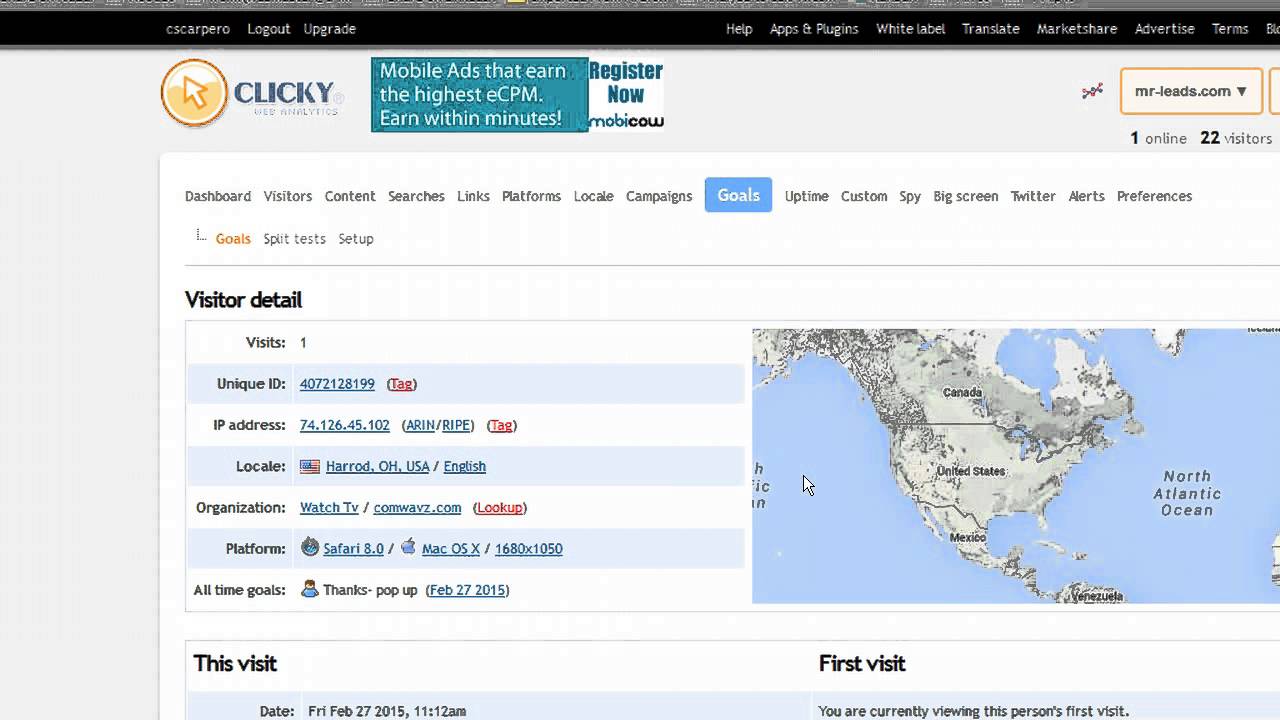Open the Uptime tab
Screen dimensions: 1280x720
click(806, 196)
